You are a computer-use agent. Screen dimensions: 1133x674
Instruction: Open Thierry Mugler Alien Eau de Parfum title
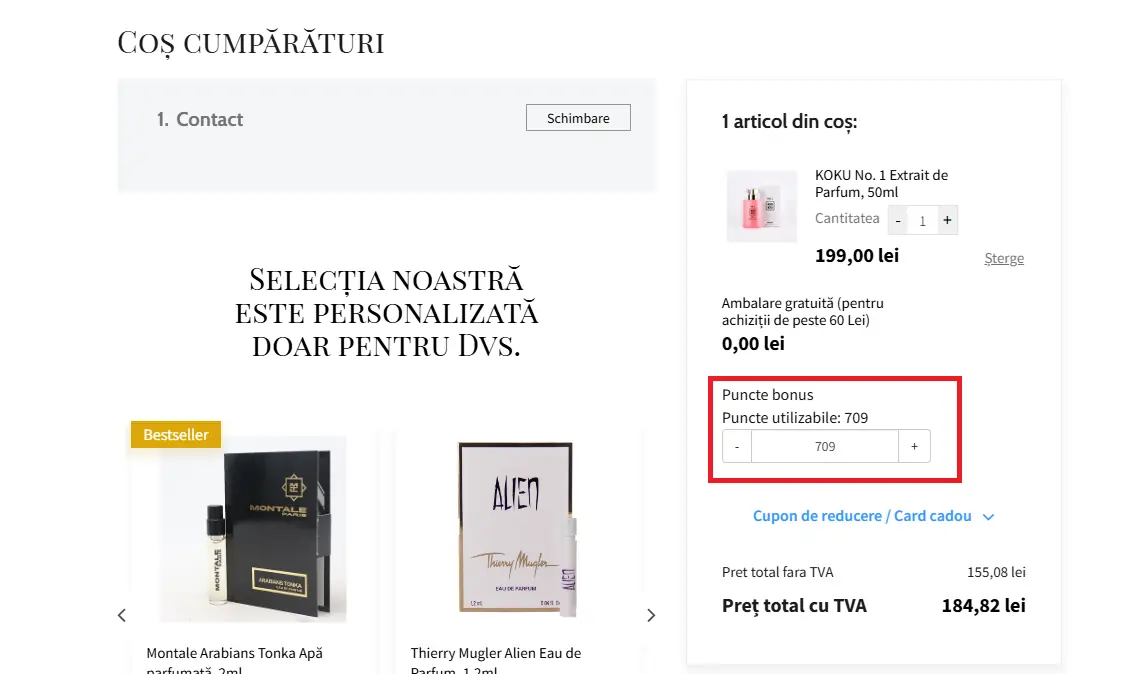point(496,661)
